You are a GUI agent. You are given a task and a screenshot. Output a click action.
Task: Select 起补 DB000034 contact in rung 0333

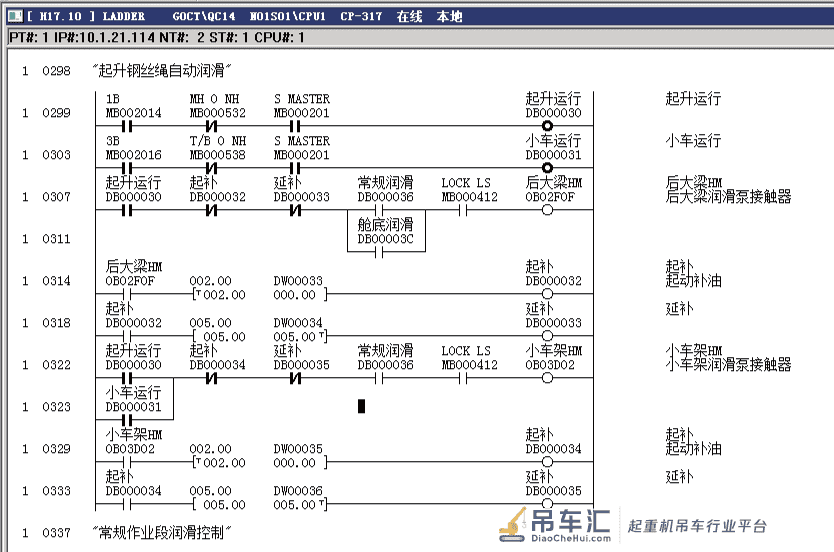tap(127, 504)
